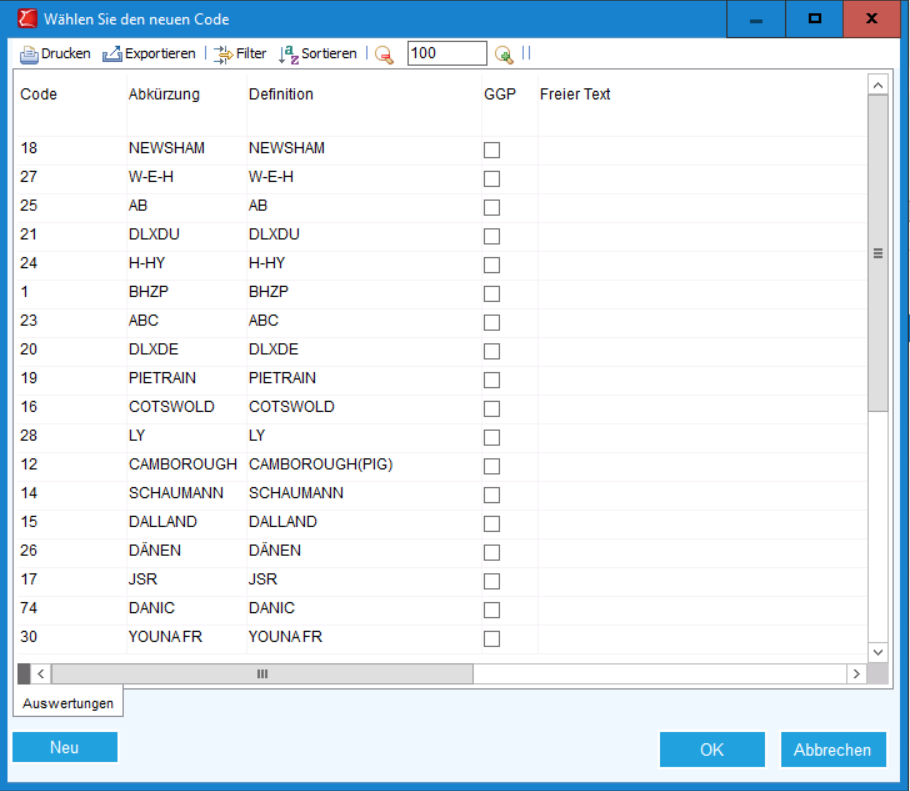This screenshot has height=791, width=910.
Task: Check GGP box for W-E-H row
Action: [x=492, y=179]
